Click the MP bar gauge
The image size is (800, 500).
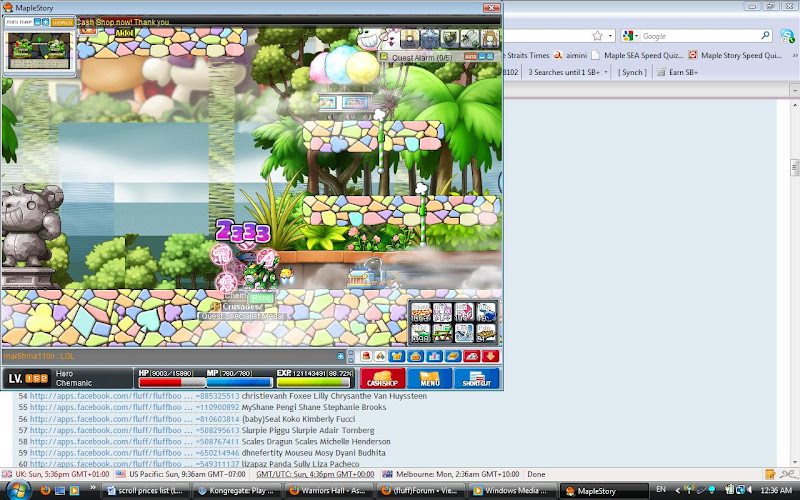239,382
